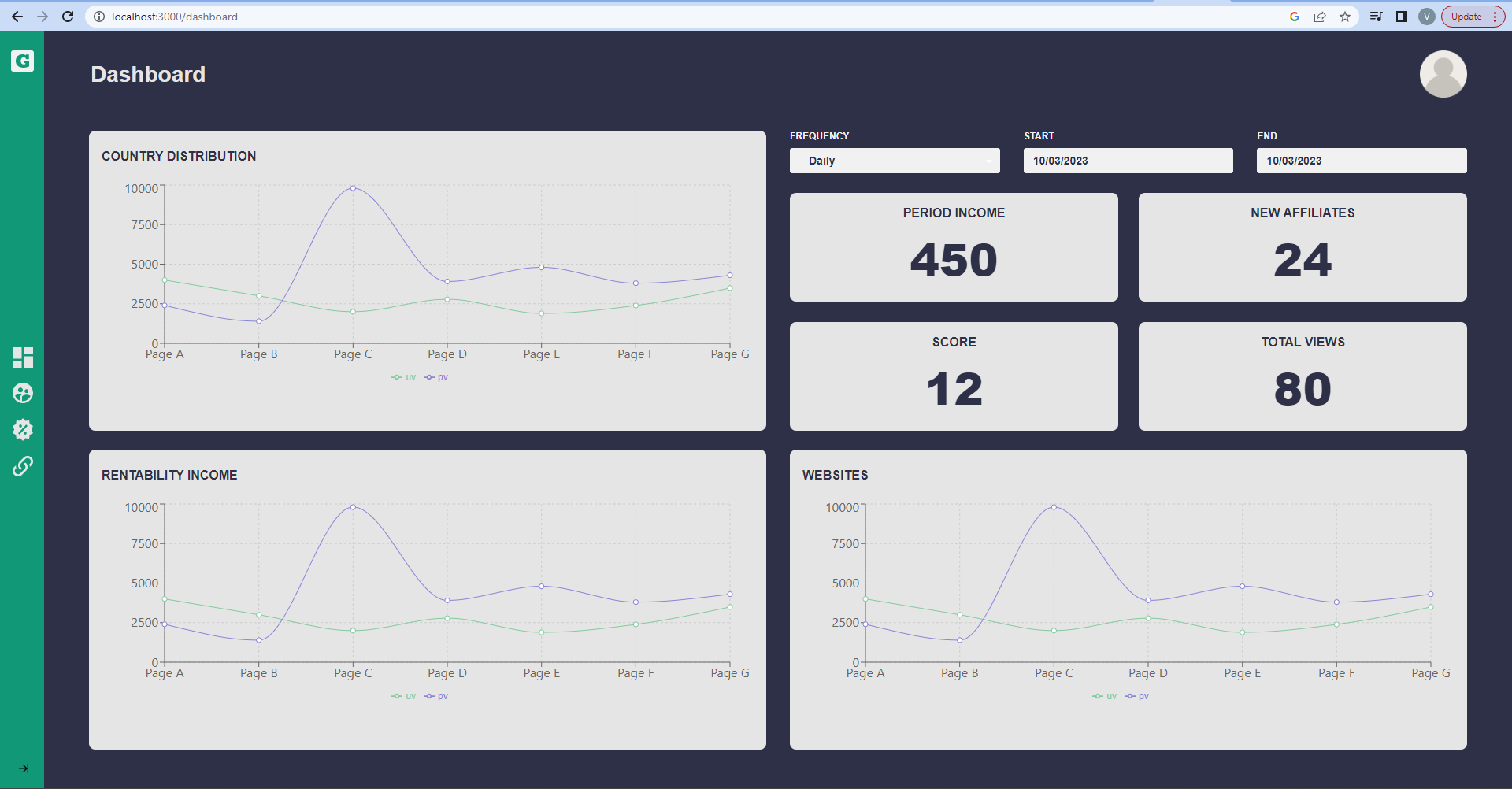The width and height of the screenshot is (1512, 789).
Task: Toggle uv legend in Country Distribution chart
Action: pos(404,377)
